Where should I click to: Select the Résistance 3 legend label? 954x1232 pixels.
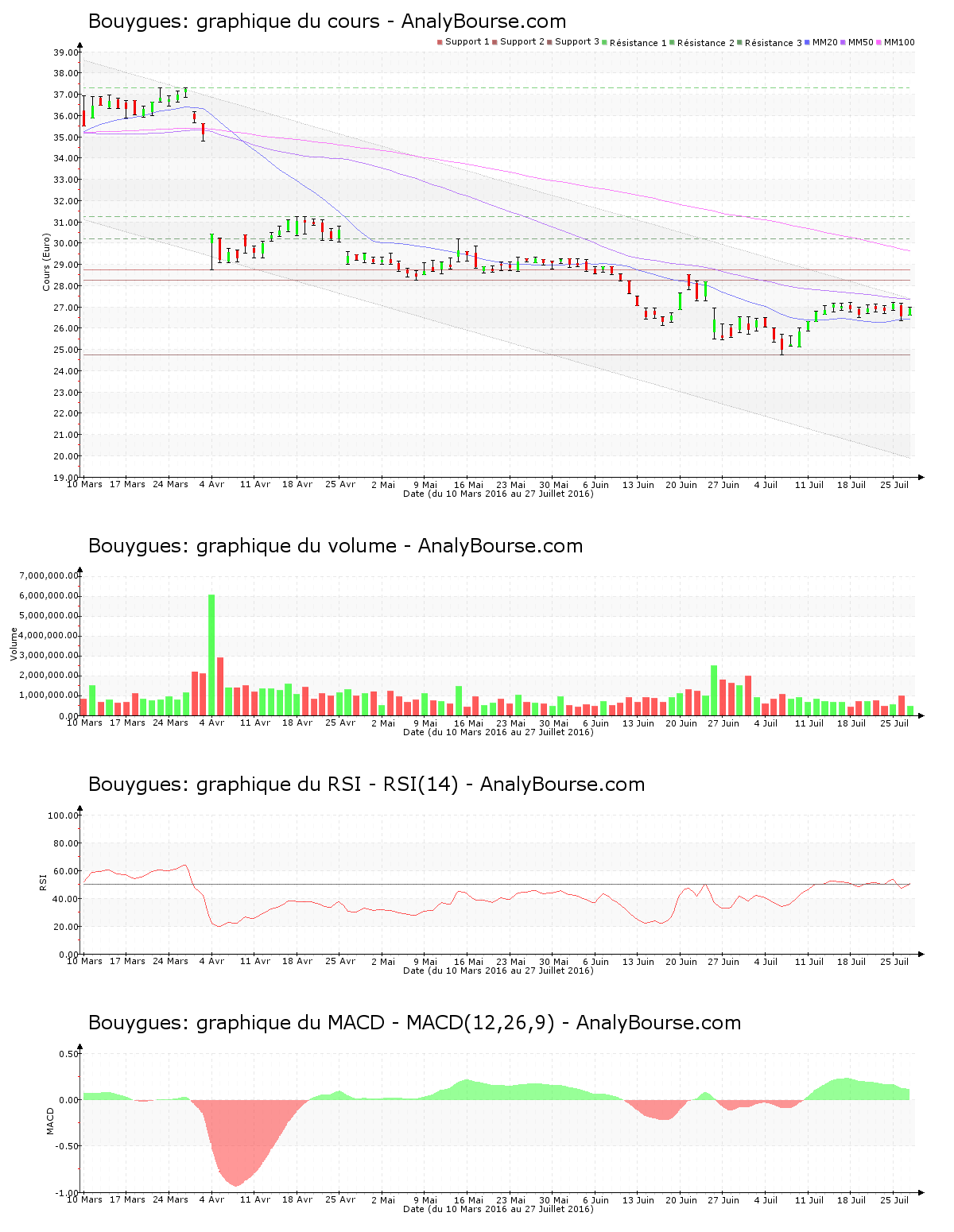pyautogui.click(x=774, y=43)
